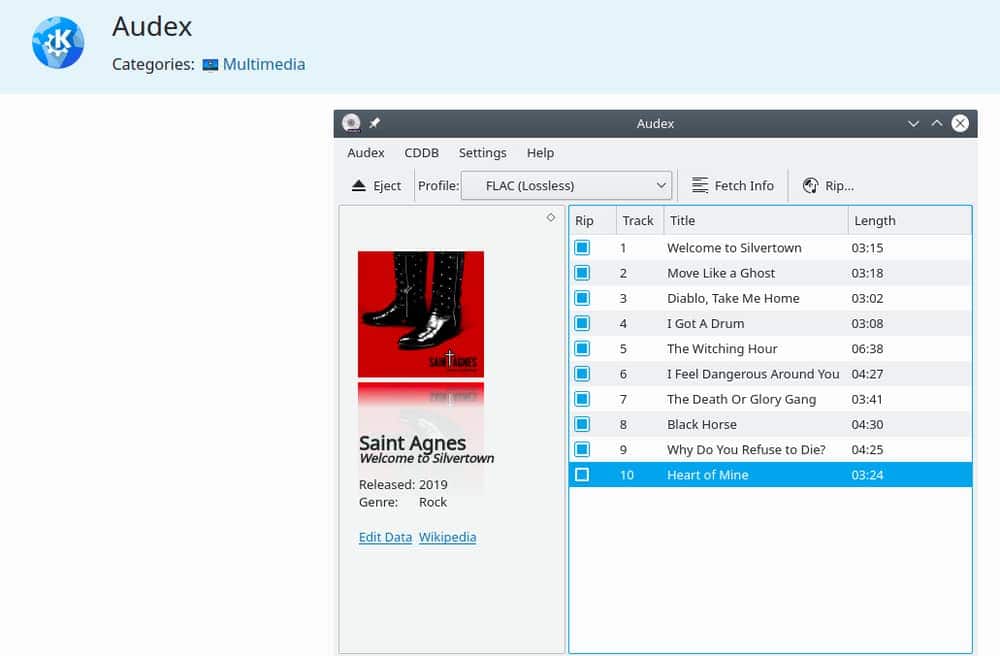The width and height of the screenshot is (1000, 656).
Task: Click the Fetch Info lines icon
Action: click(700, 186)
